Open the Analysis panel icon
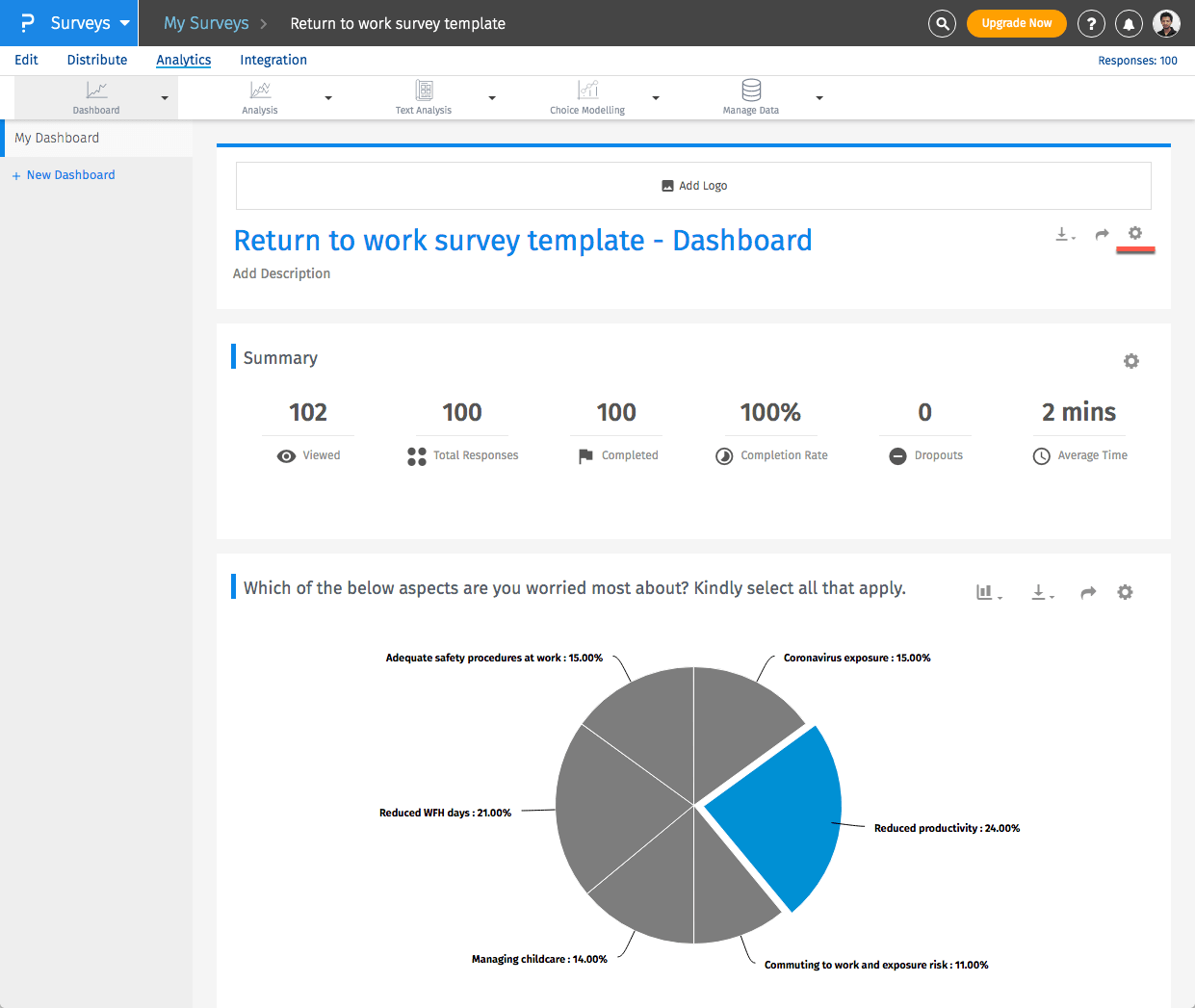Viewport: 1195px width, 1008px height. 259,91
